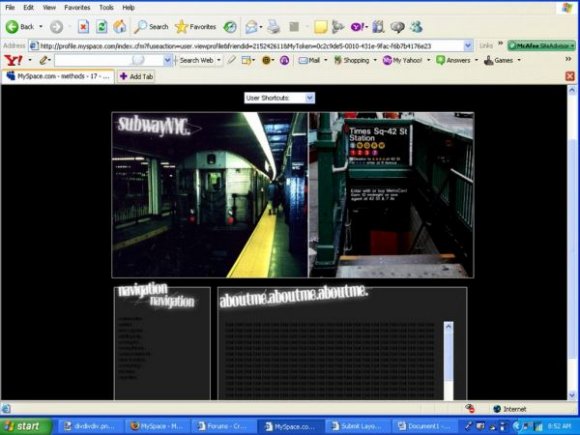Click the pencil icon on Yahoo toolbar
Viewport: 580px width, 435px height.
point(44,60)
